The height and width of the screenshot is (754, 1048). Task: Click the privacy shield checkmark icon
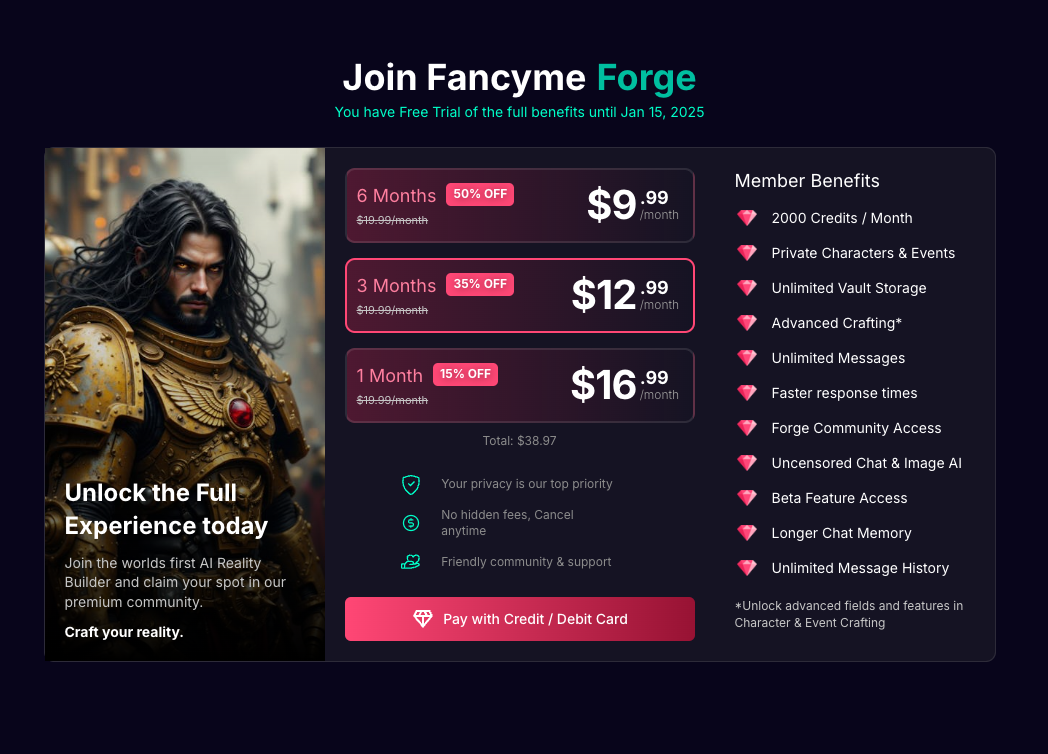411,485
